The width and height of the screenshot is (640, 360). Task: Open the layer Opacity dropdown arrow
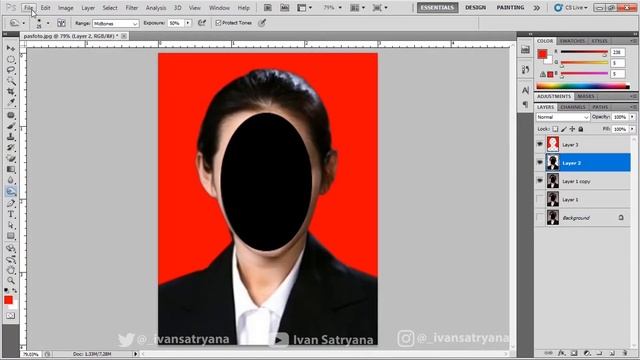632,117
